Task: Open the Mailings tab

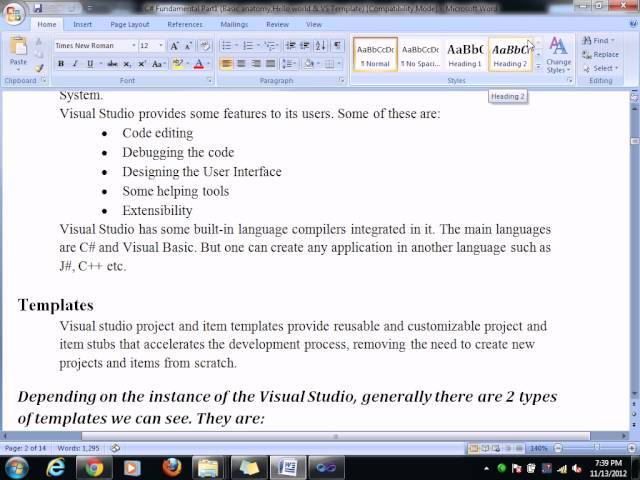Action: tap(234, 24)
